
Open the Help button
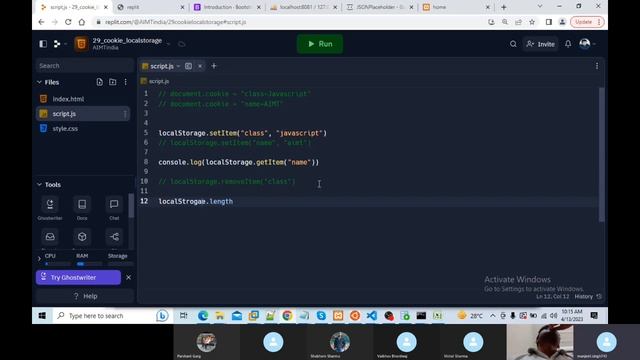pyautogui.click(x=85, y=296)
